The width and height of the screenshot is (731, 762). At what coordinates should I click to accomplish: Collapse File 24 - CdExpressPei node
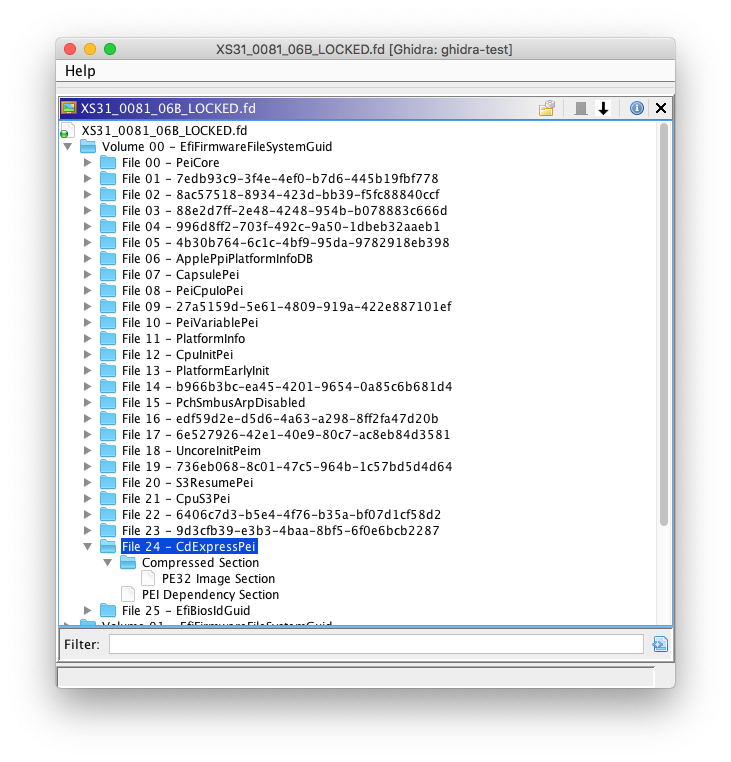[x=87, y=546]
